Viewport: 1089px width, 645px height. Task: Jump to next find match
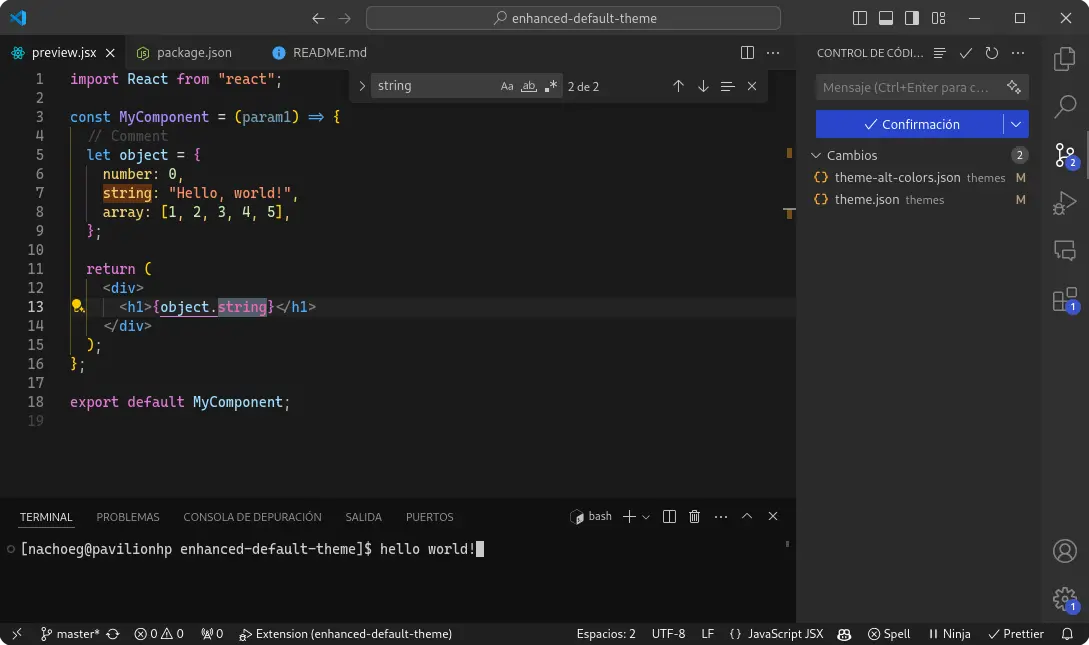point(703,86)
